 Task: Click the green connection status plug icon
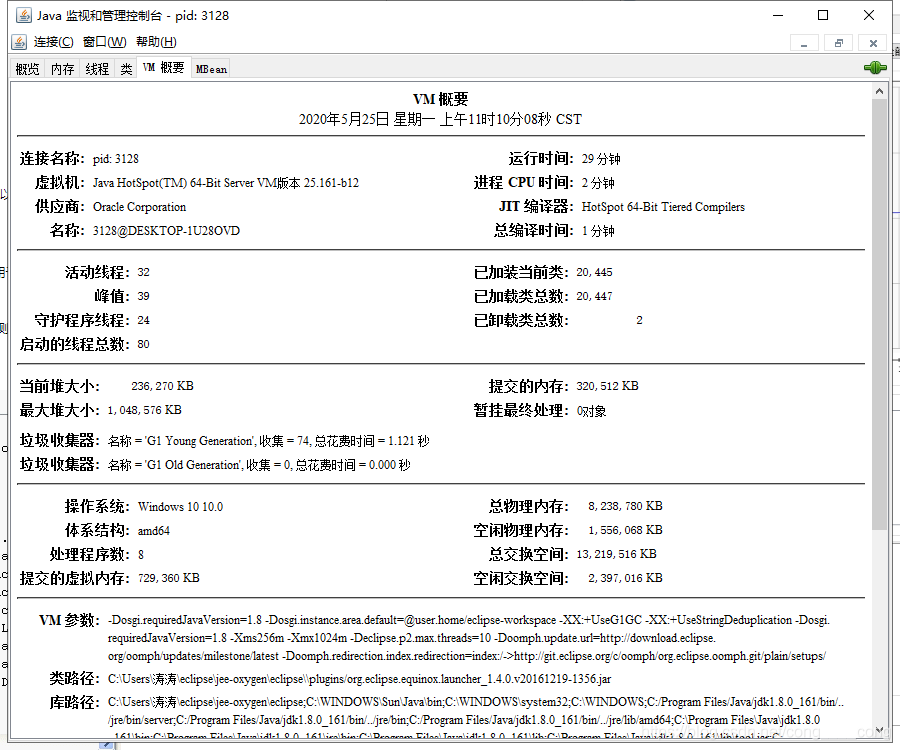(875, 66)
